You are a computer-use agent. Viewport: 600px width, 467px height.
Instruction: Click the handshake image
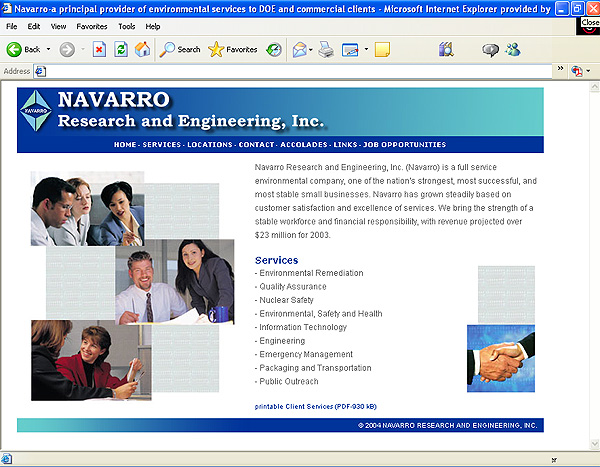[501, 359]
